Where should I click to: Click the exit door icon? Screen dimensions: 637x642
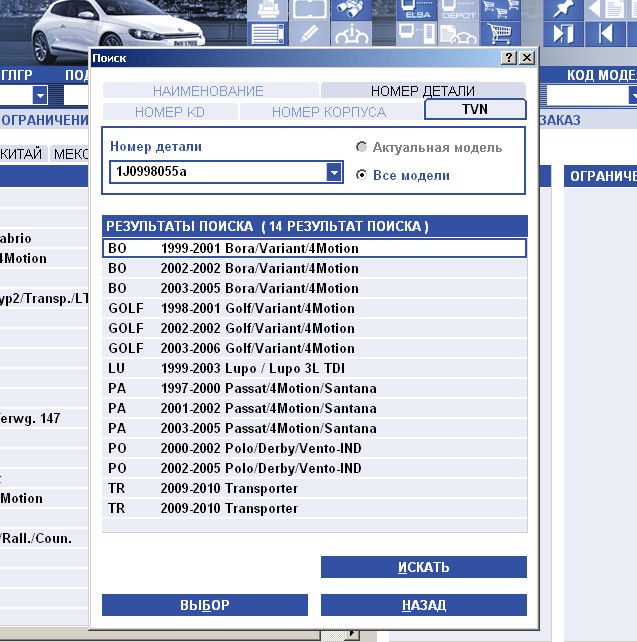563,34
